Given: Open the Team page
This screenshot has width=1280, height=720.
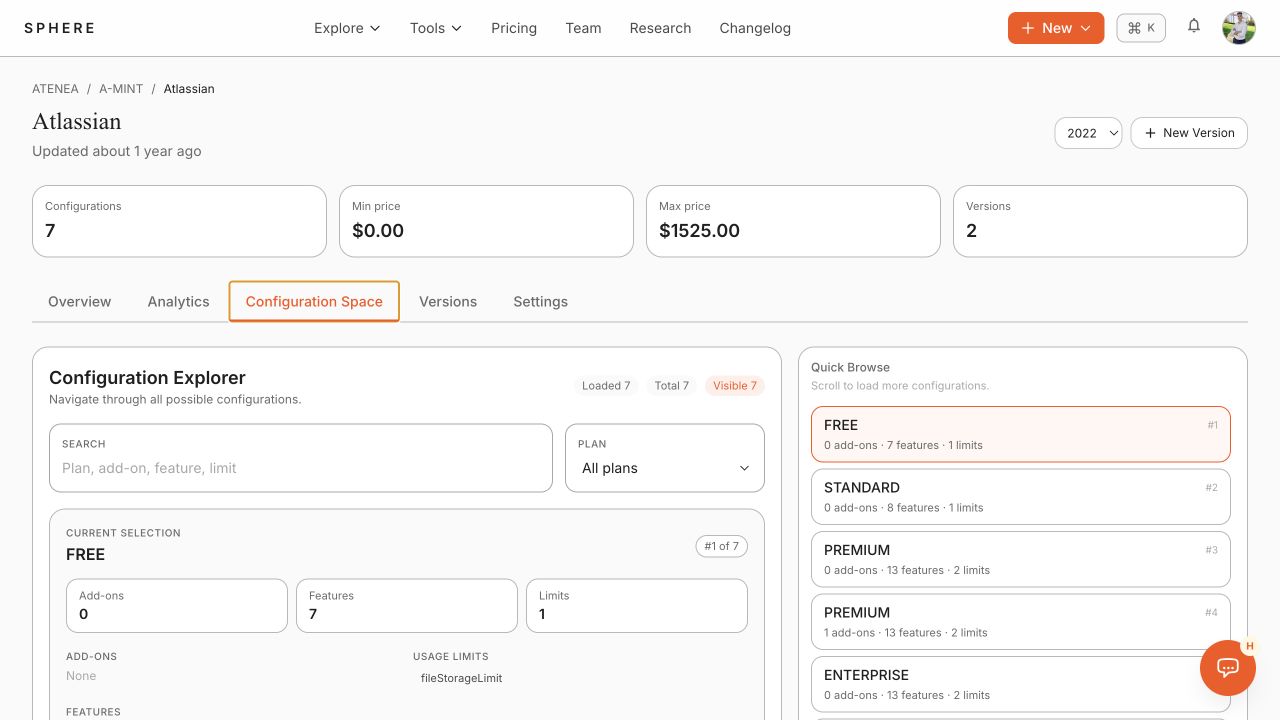Looking at the screenshot, I should pyautogui.click(x=583, y=28).
